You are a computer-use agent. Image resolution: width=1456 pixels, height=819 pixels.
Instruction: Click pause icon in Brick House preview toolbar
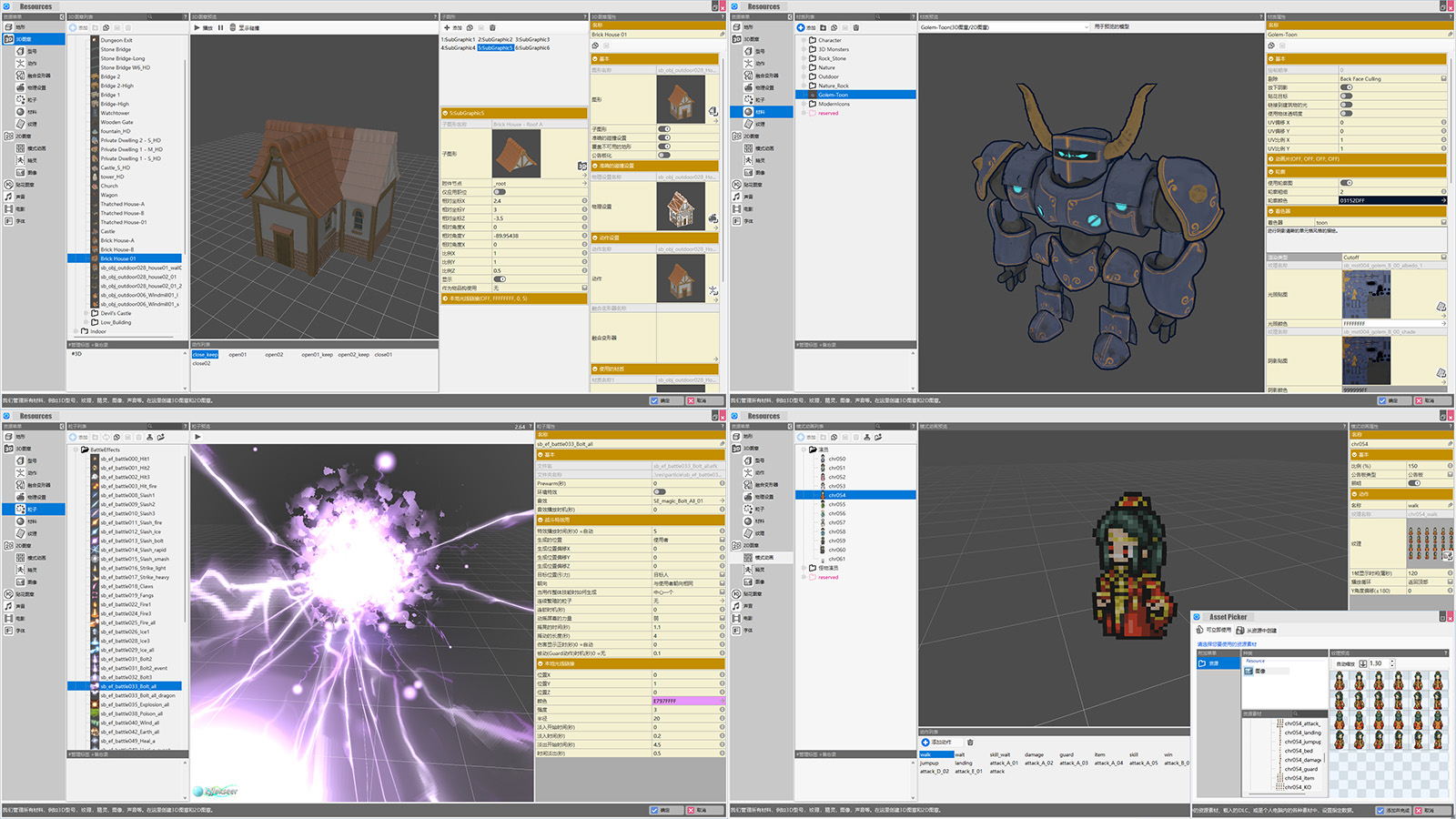point(220,27)
